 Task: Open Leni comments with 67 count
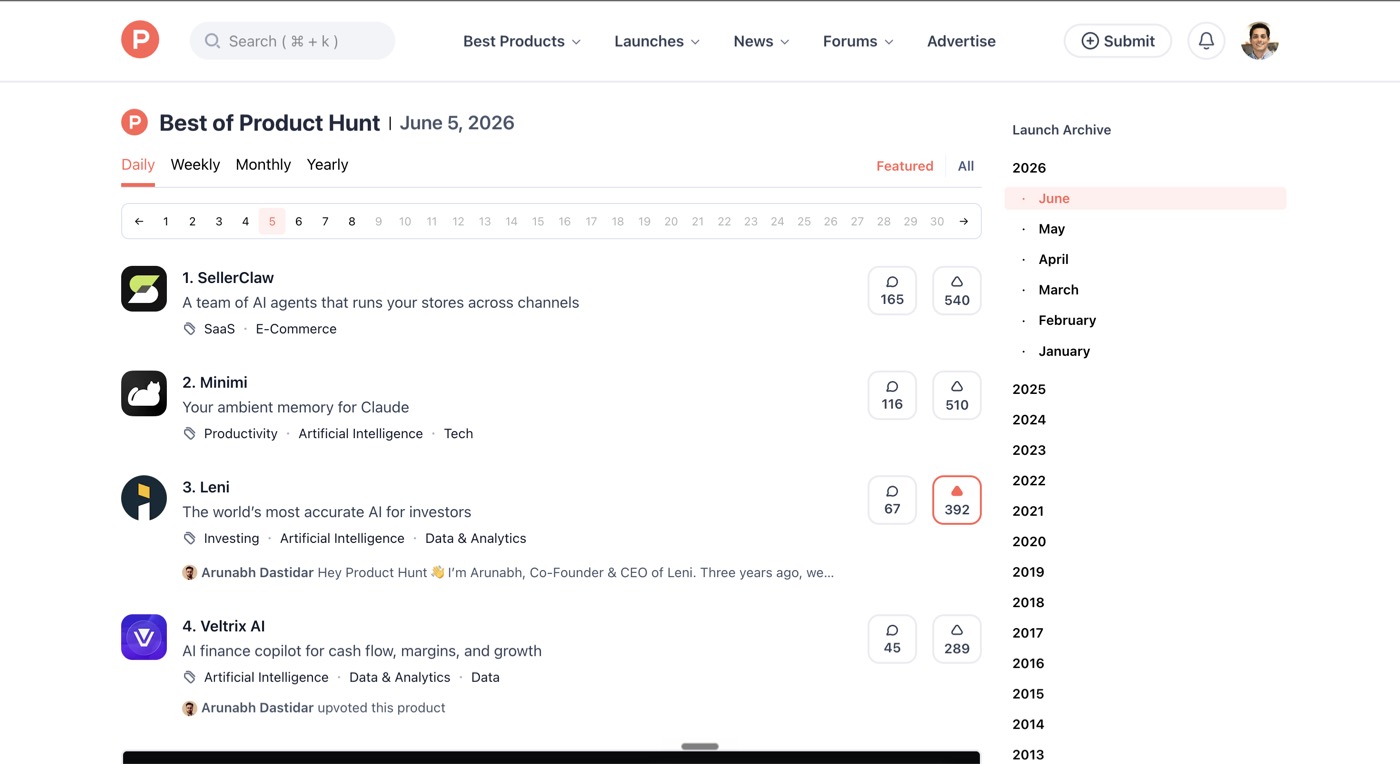coord(892,500)
